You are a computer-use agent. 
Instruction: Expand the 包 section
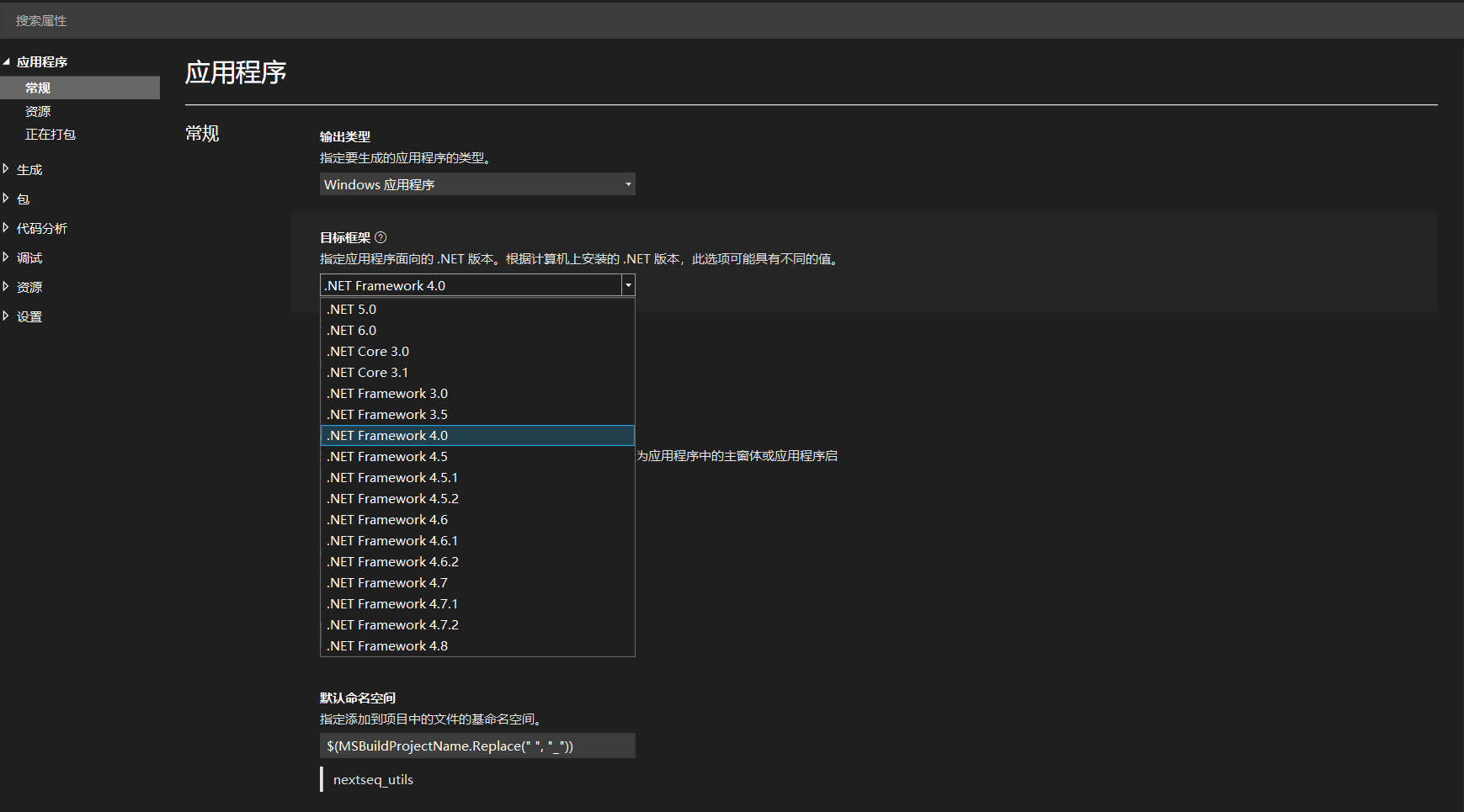click(x=6, y=199)
